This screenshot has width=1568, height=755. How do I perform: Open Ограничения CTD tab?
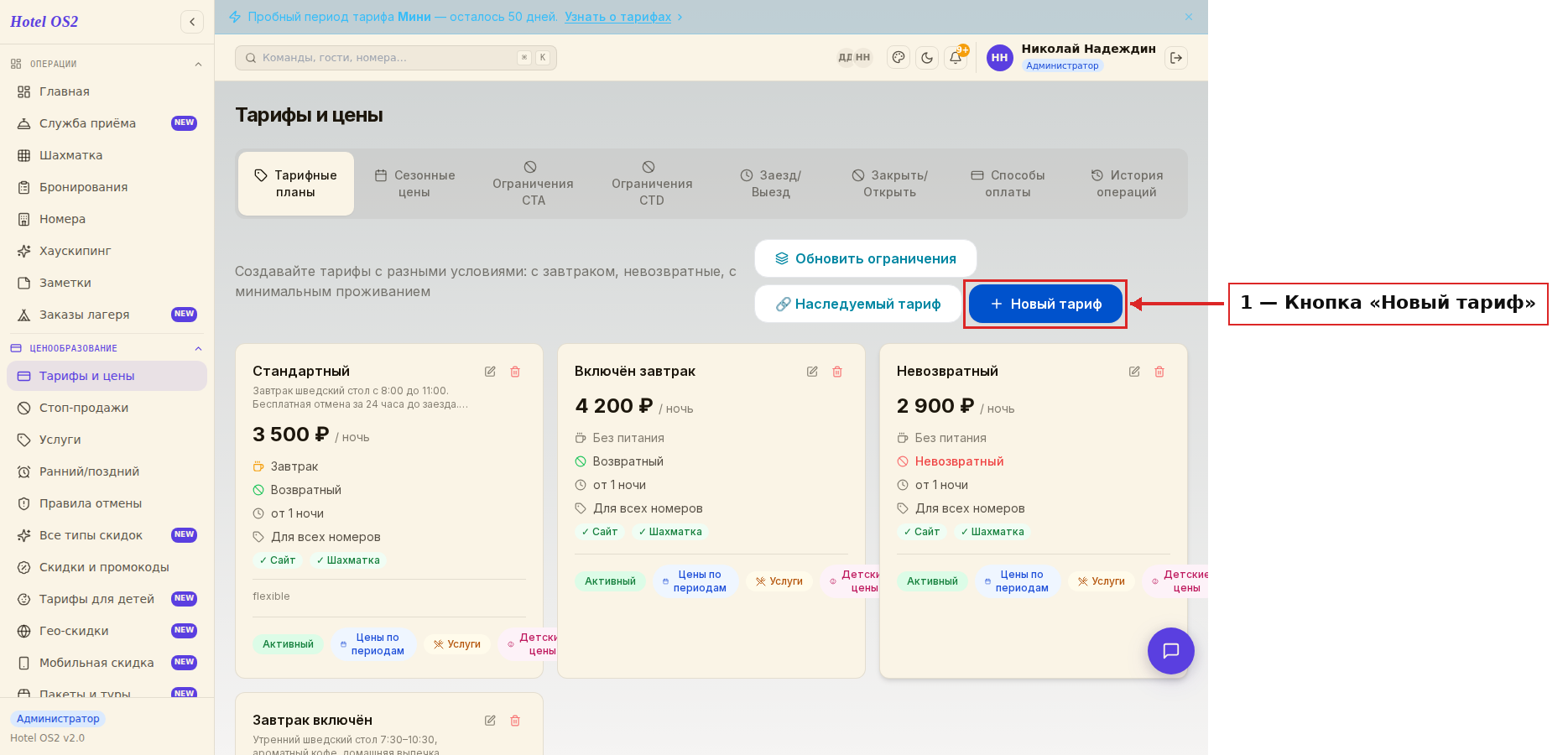click(x=652, y=184)
